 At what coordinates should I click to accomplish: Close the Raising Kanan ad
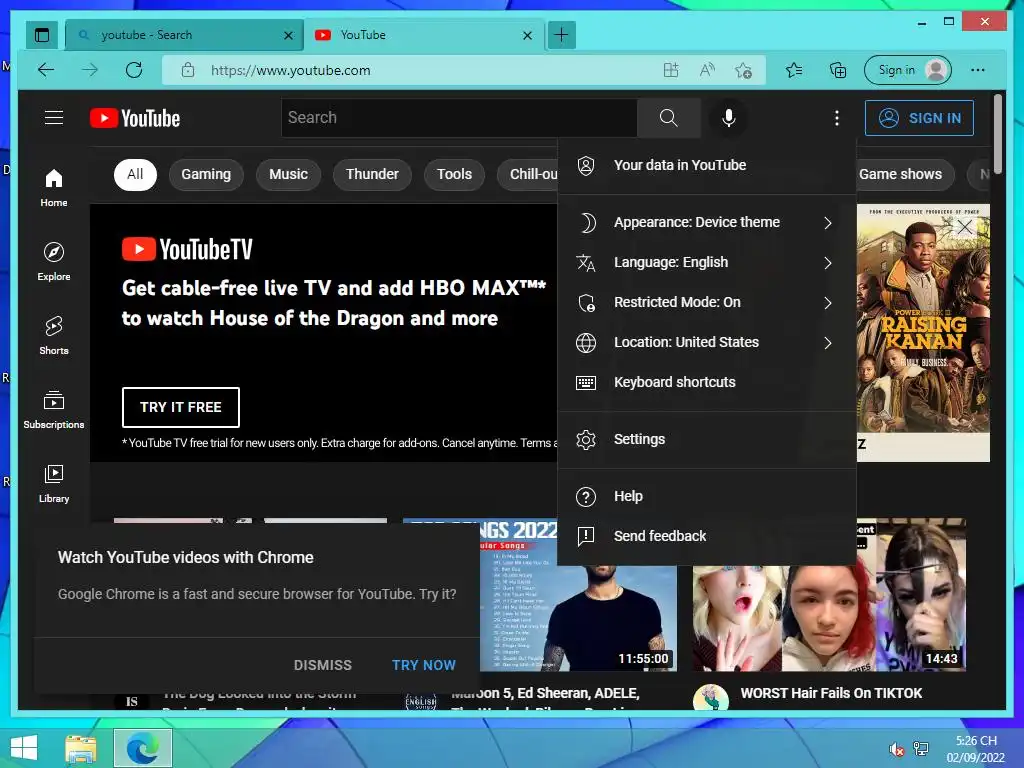[965, 227]
